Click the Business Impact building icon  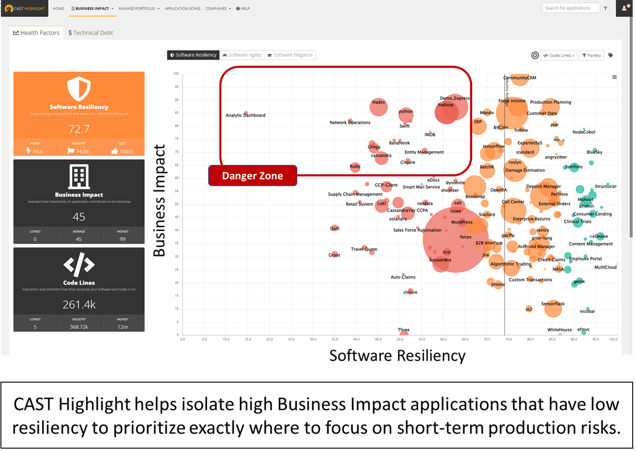(x=78, y=176)
